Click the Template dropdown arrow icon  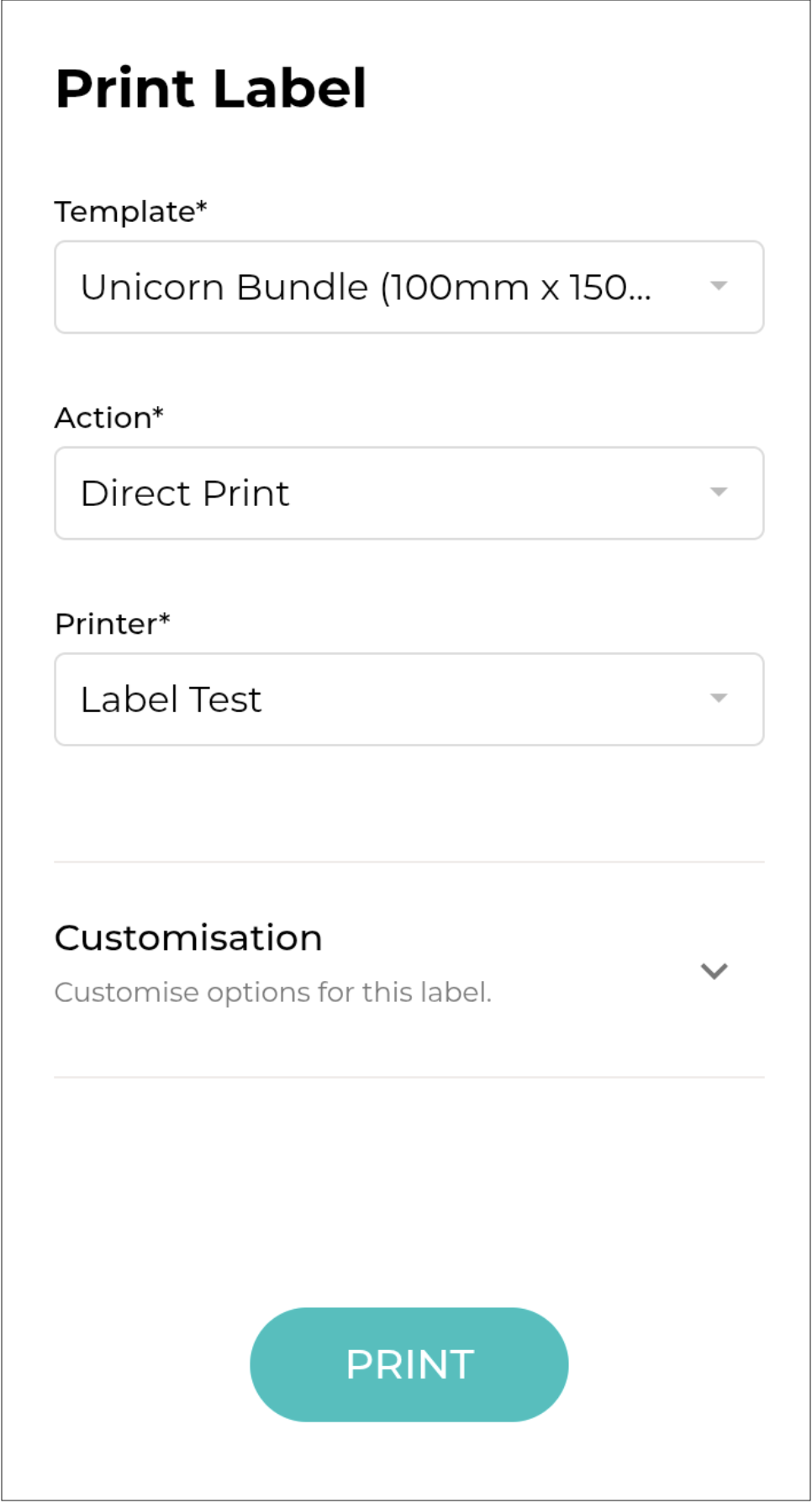coord(718,287)
